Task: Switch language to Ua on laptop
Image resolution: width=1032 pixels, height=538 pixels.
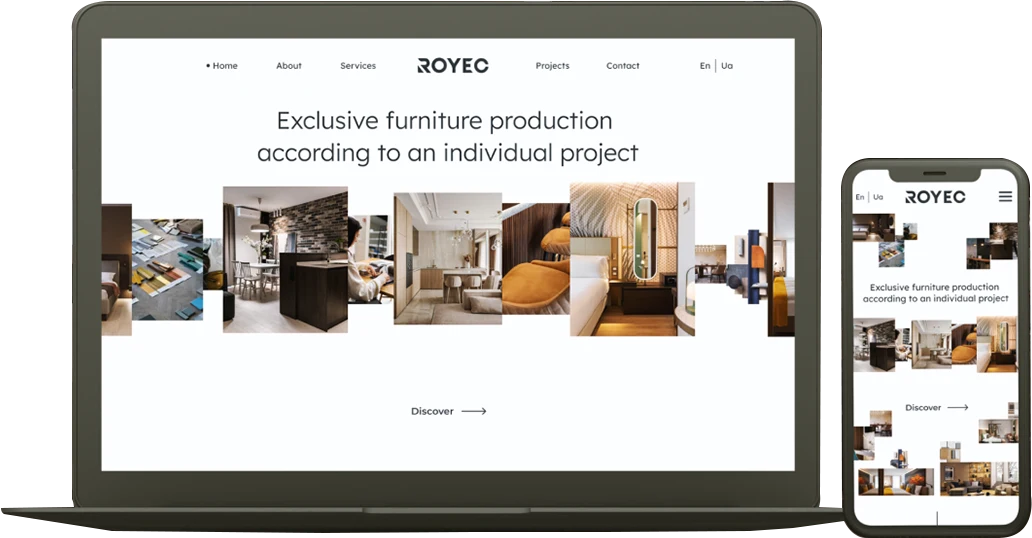Action: pos(727,66)
